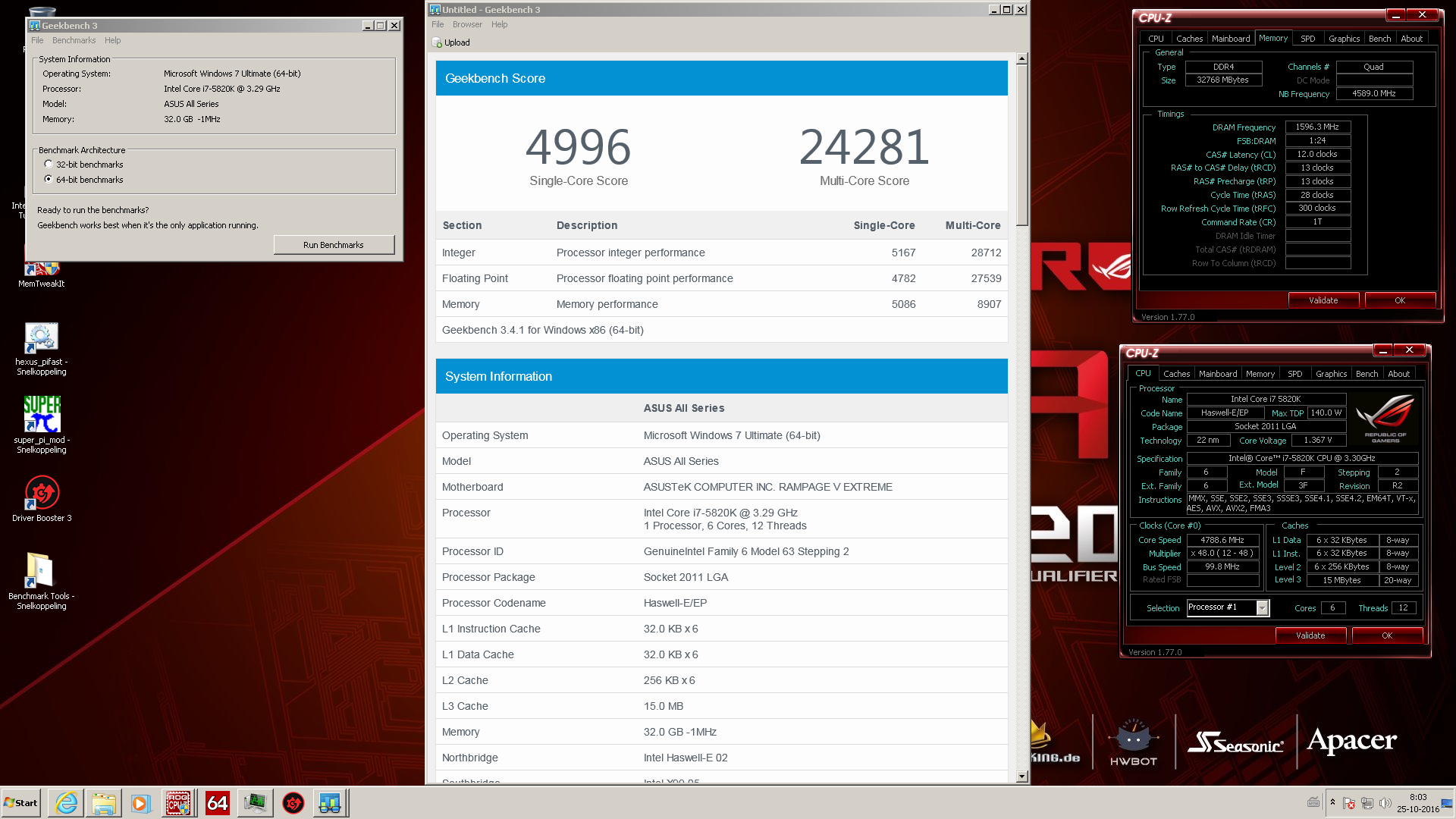
Task: Switch to the SPD tab in the upper CPU-Z window
Action: click(1308, 39)
